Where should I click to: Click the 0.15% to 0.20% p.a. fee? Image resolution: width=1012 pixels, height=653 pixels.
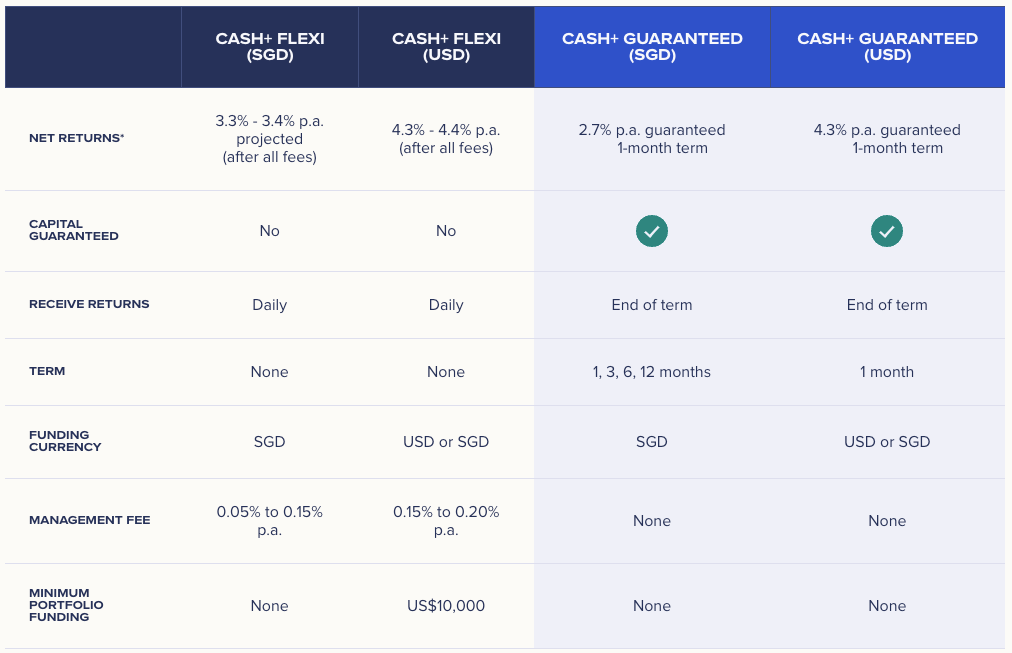point(446,520)
